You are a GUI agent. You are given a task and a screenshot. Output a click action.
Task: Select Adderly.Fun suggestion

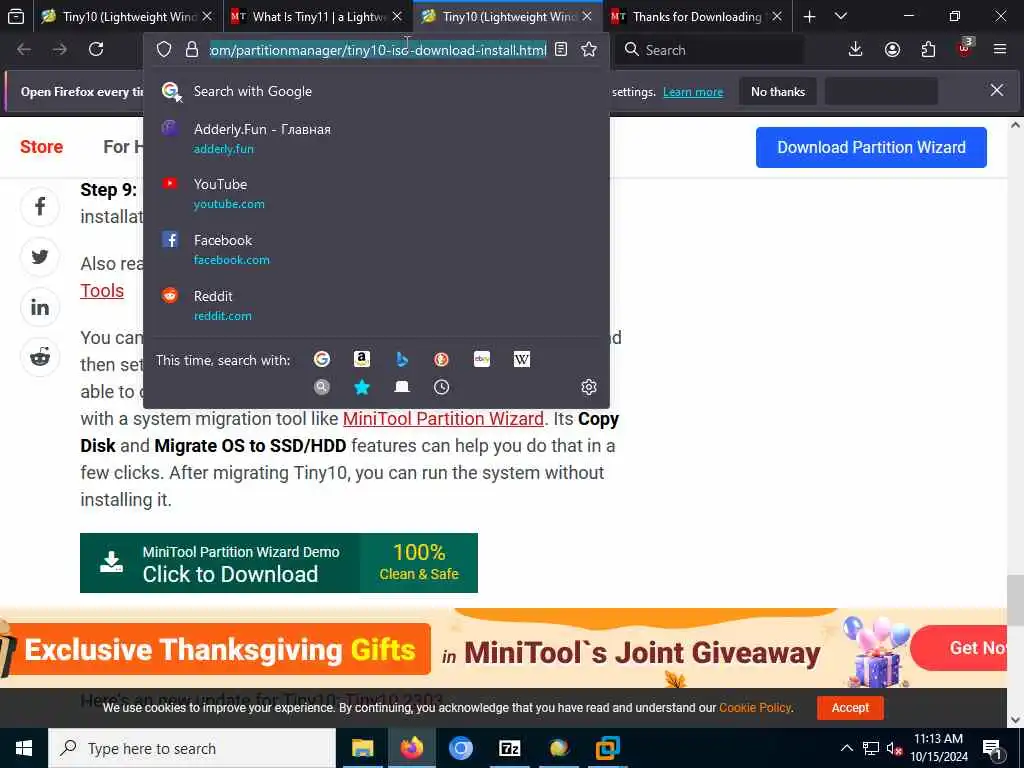click(x=376, y=138)
